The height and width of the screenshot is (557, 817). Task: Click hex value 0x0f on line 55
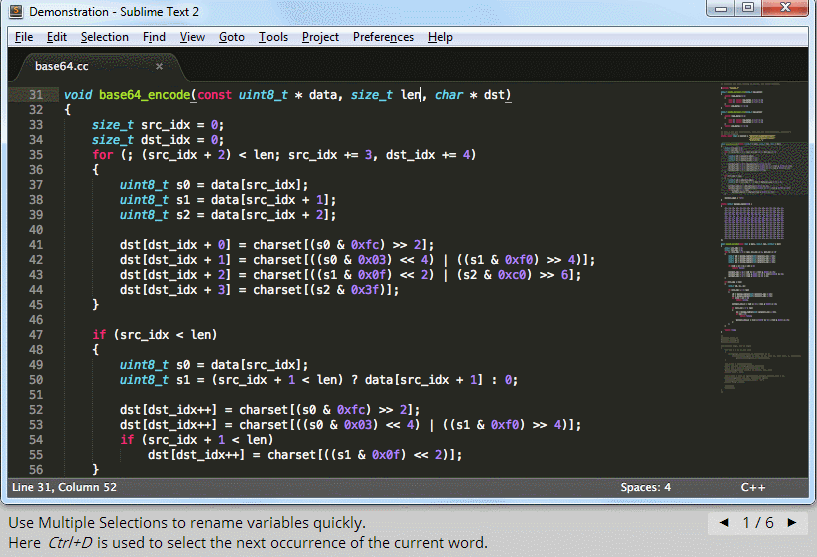click(x=386, y=455)
